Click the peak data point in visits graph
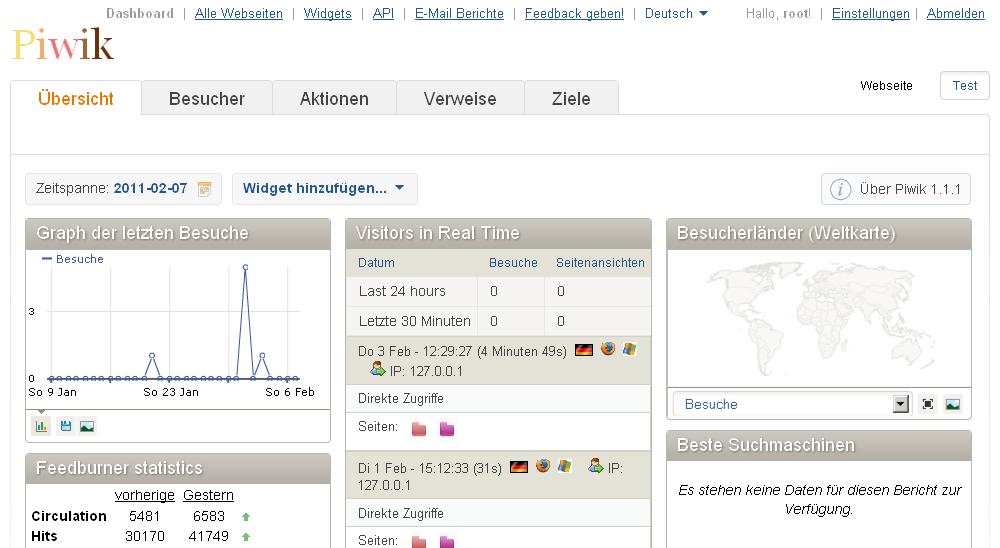Screen dimensions: 1000x548 (246, 267)
